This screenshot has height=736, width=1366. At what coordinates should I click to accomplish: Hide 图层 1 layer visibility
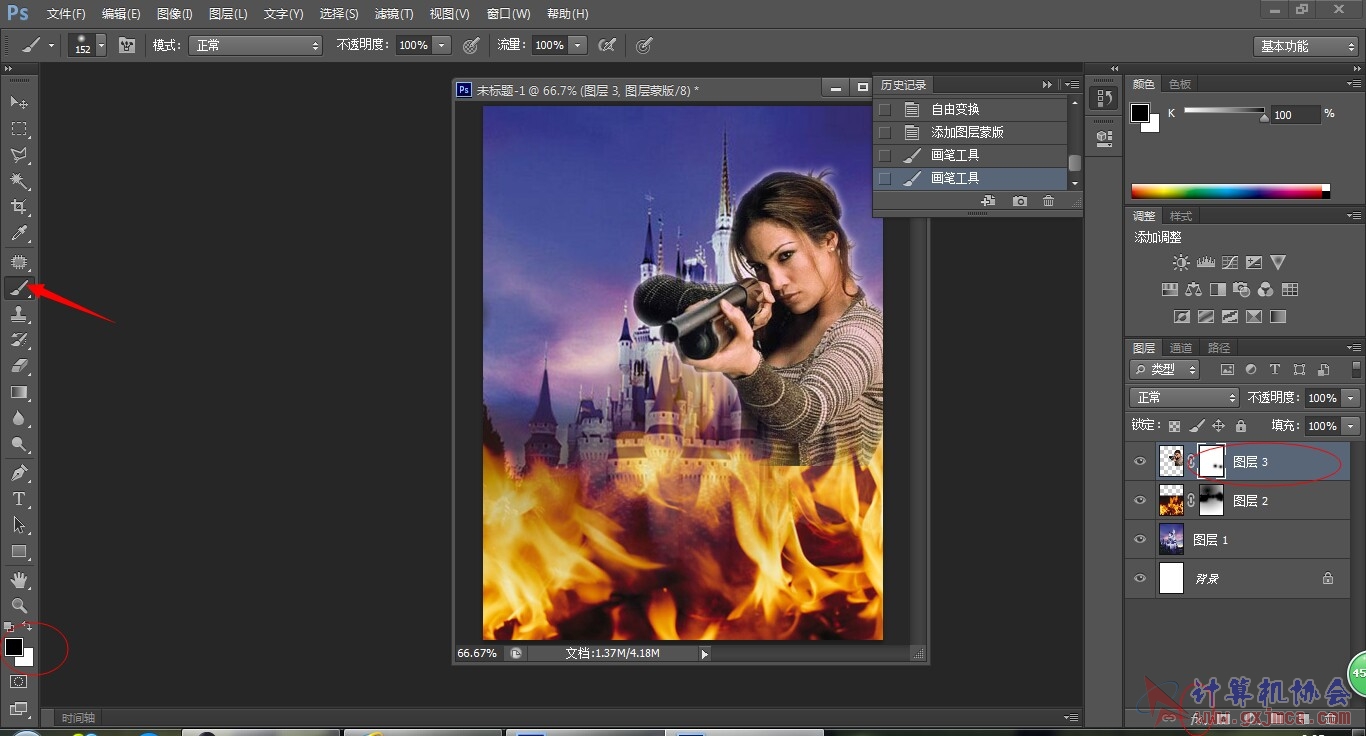pyautogui.click(x=1140, y=540)
